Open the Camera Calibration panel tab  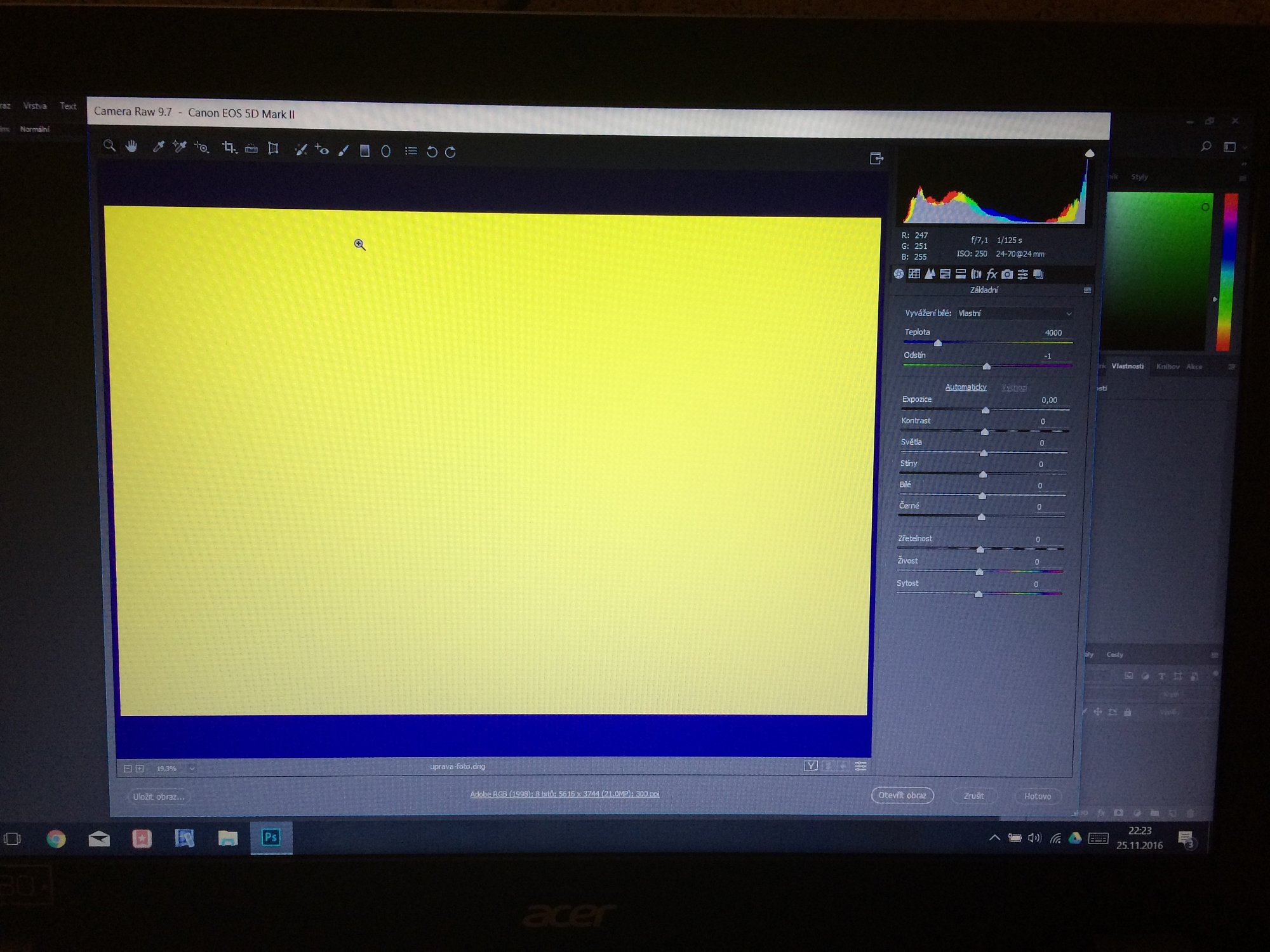[1007, 274]
